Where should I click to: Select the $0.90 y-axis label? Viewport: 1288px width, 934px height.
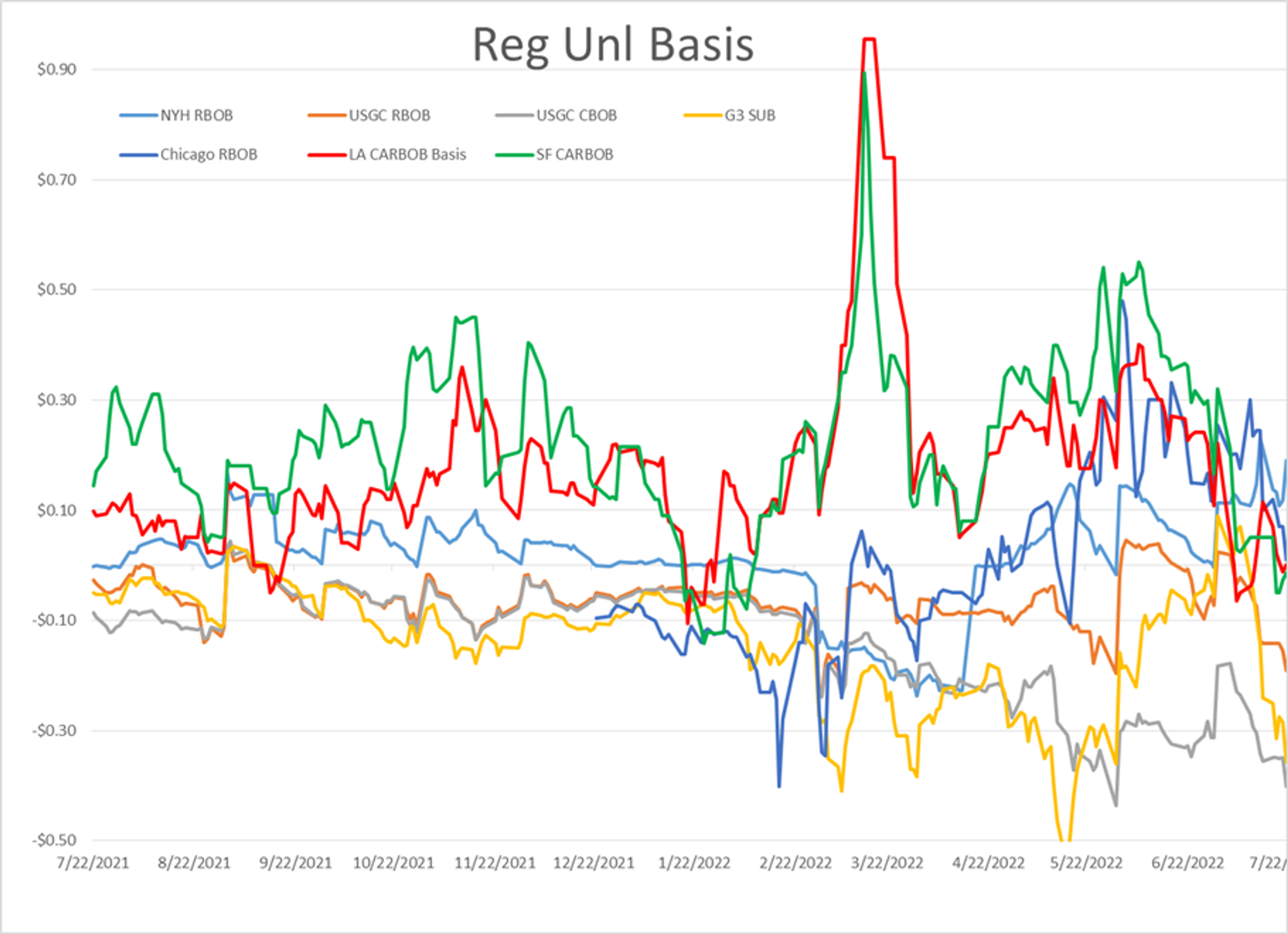(x=57, y=69)
